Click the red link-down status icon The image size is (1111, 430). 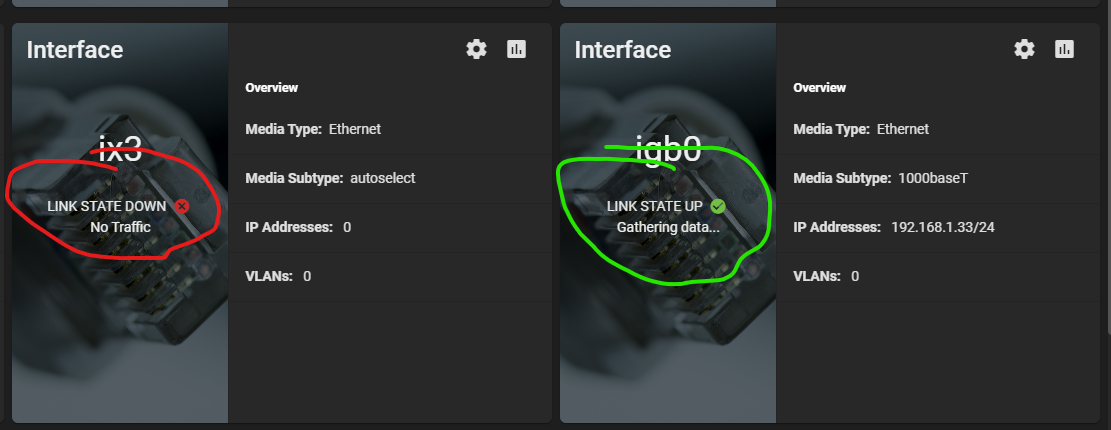pos(182,206)
